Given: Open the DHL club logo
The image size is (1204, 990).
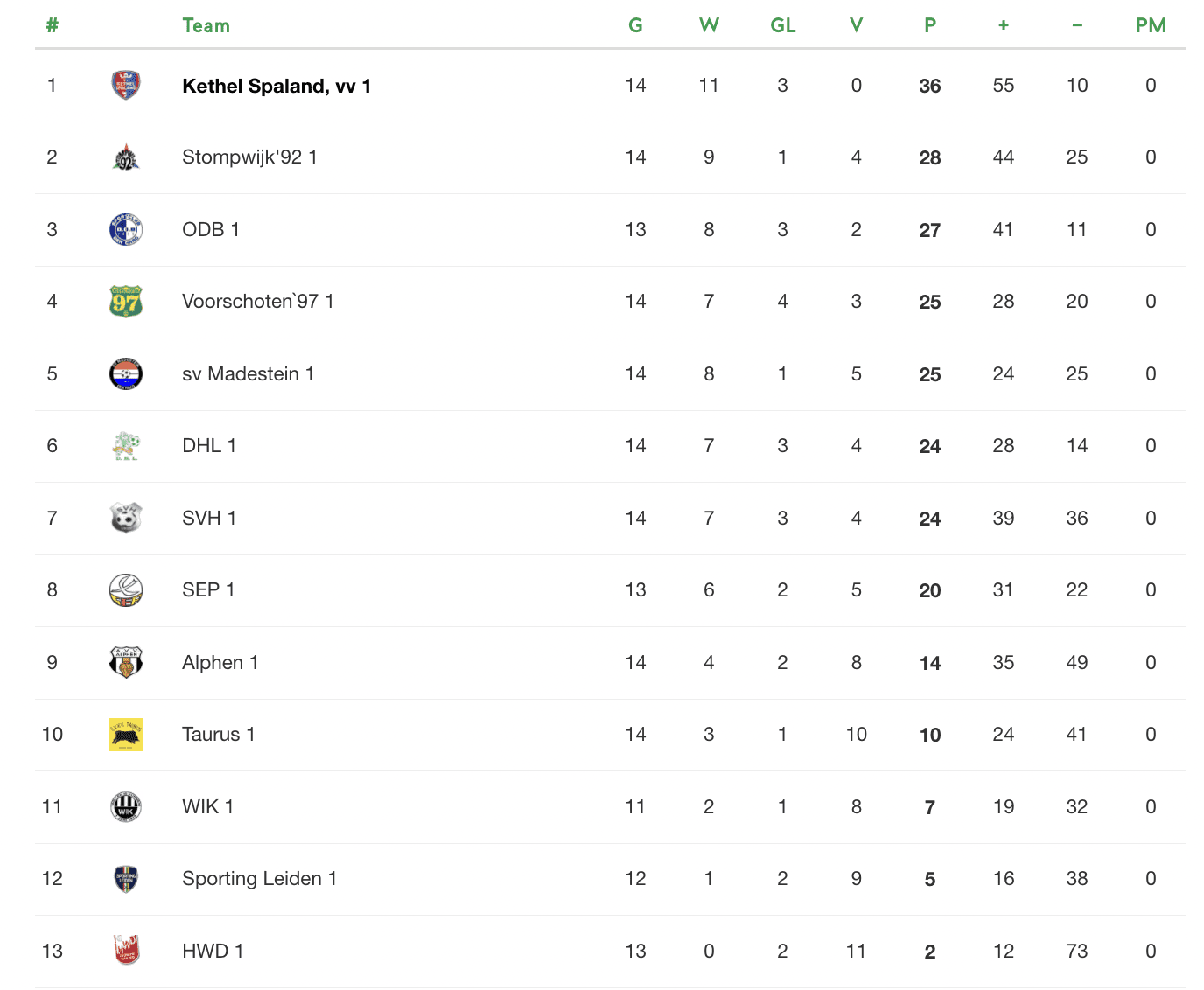Looking at the screenshot, I should click(126, 446).
